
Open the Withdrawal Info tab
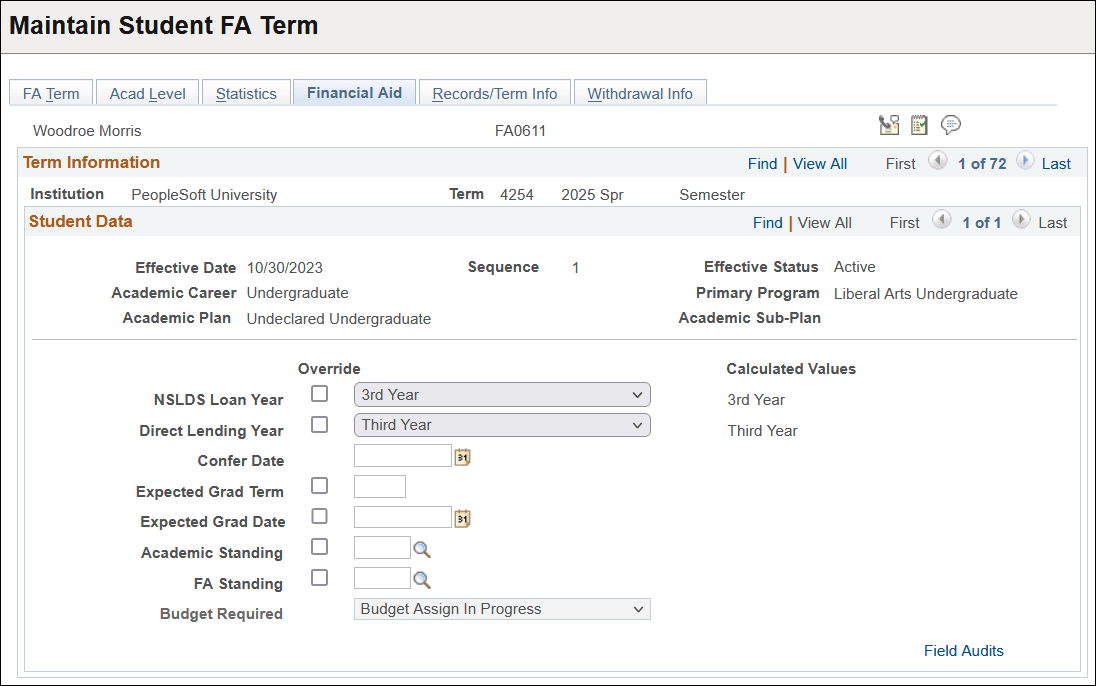coord(640,93)
